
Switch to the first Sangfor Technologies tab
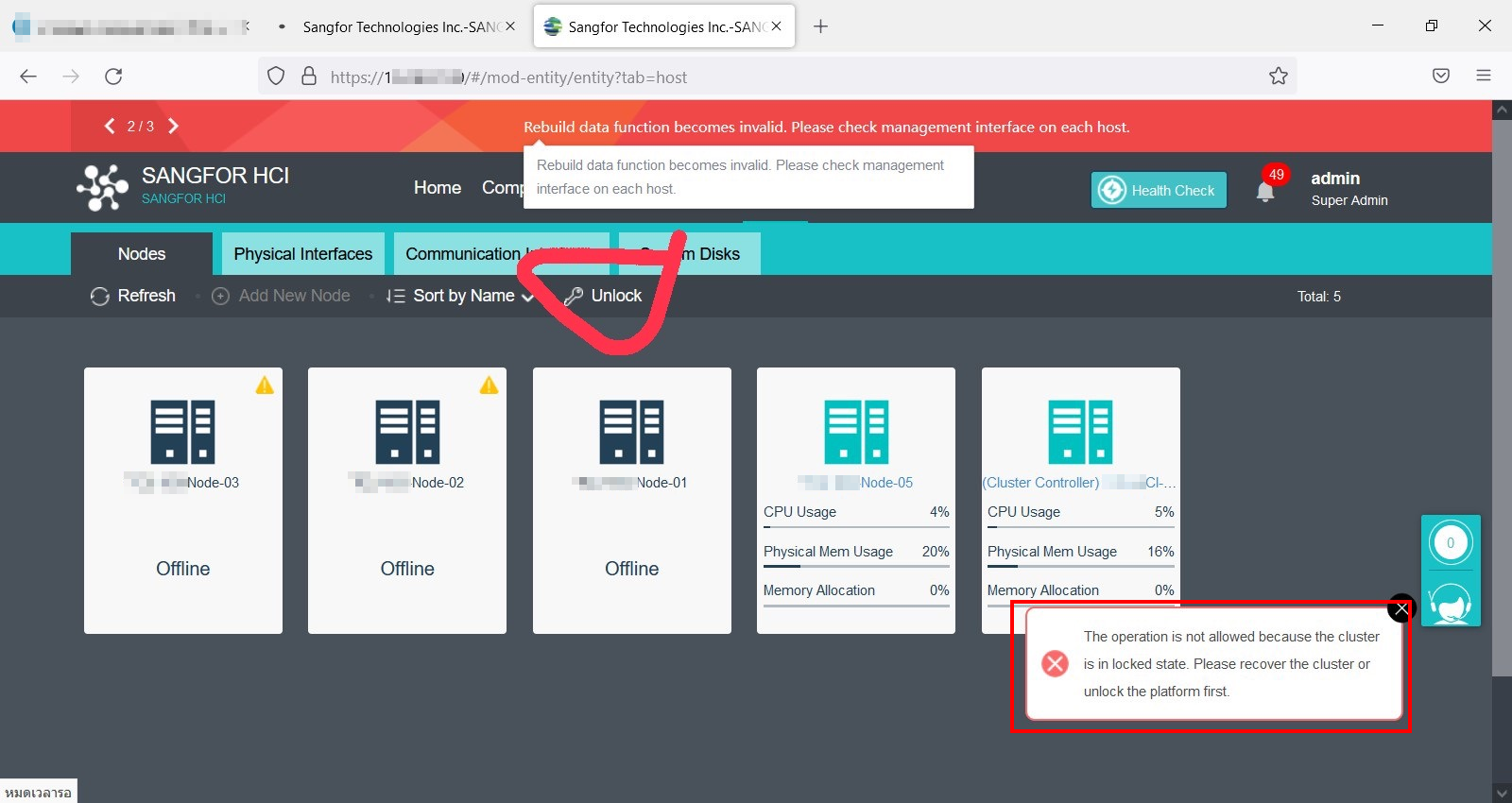click(x=398, y=26)
